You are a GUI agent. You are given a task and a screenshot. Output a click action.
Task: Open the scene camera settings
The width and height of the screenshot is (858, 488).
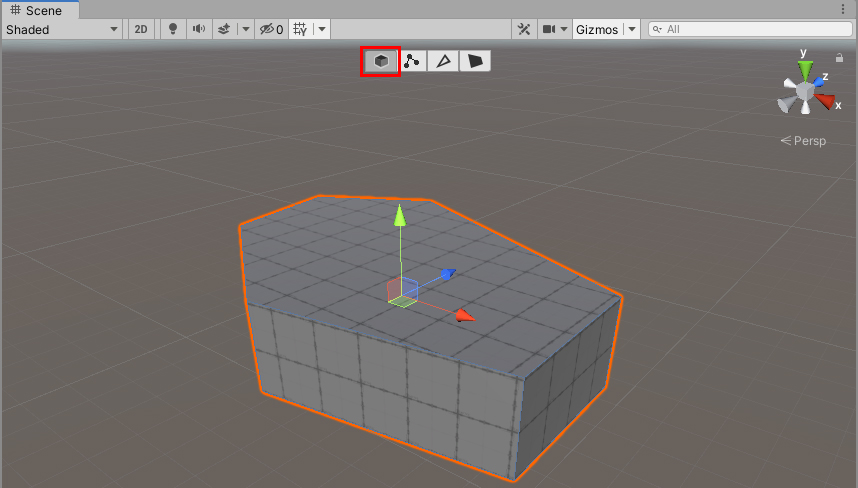(x=549, y=30)
